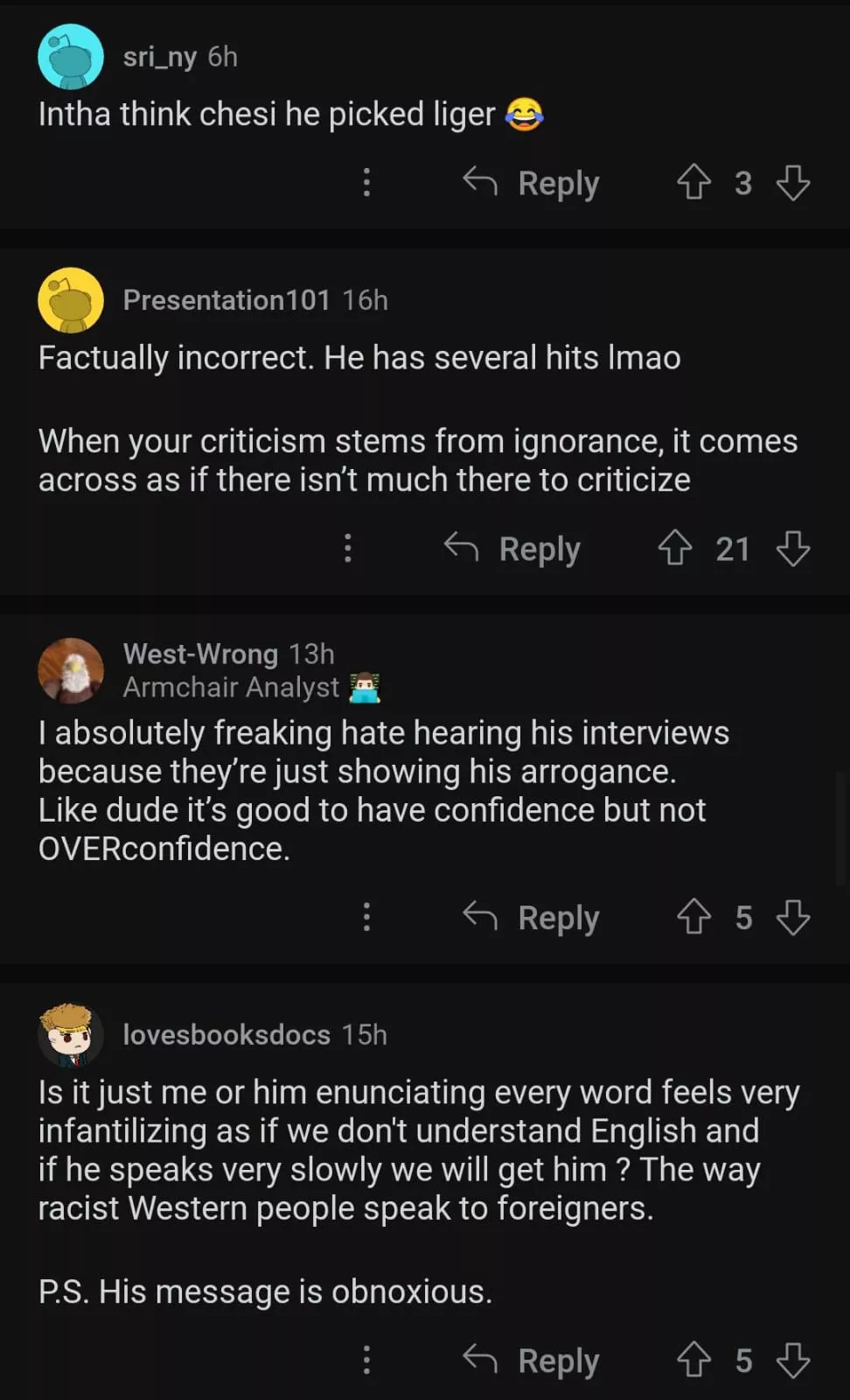This screenshot has height=1400, width=850.
Task: Upvote West-Wrong's comment about interviews
Action: click(x=694, y=917)
